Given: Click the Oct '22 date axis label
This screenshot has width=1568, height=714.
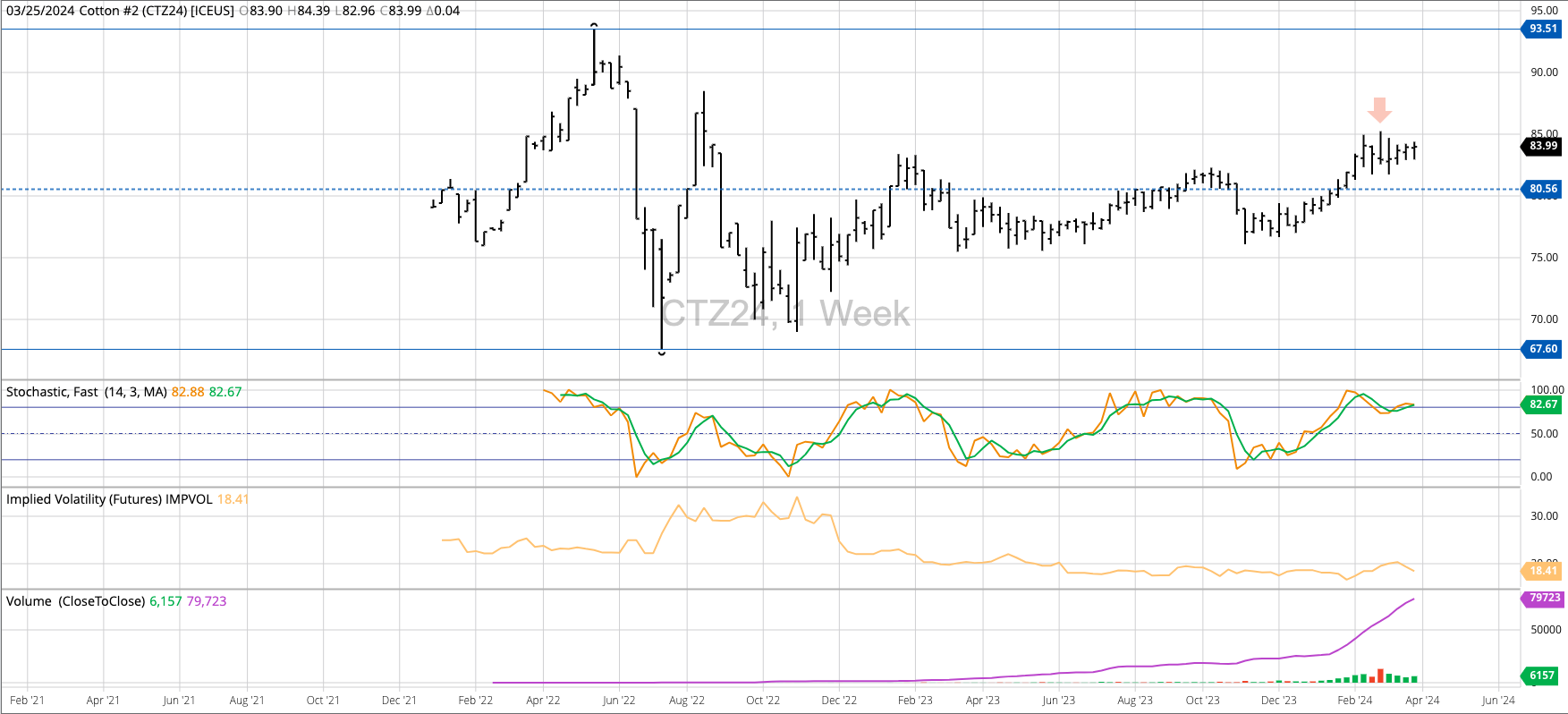Looking at the screenshot, I should [762, 701].
